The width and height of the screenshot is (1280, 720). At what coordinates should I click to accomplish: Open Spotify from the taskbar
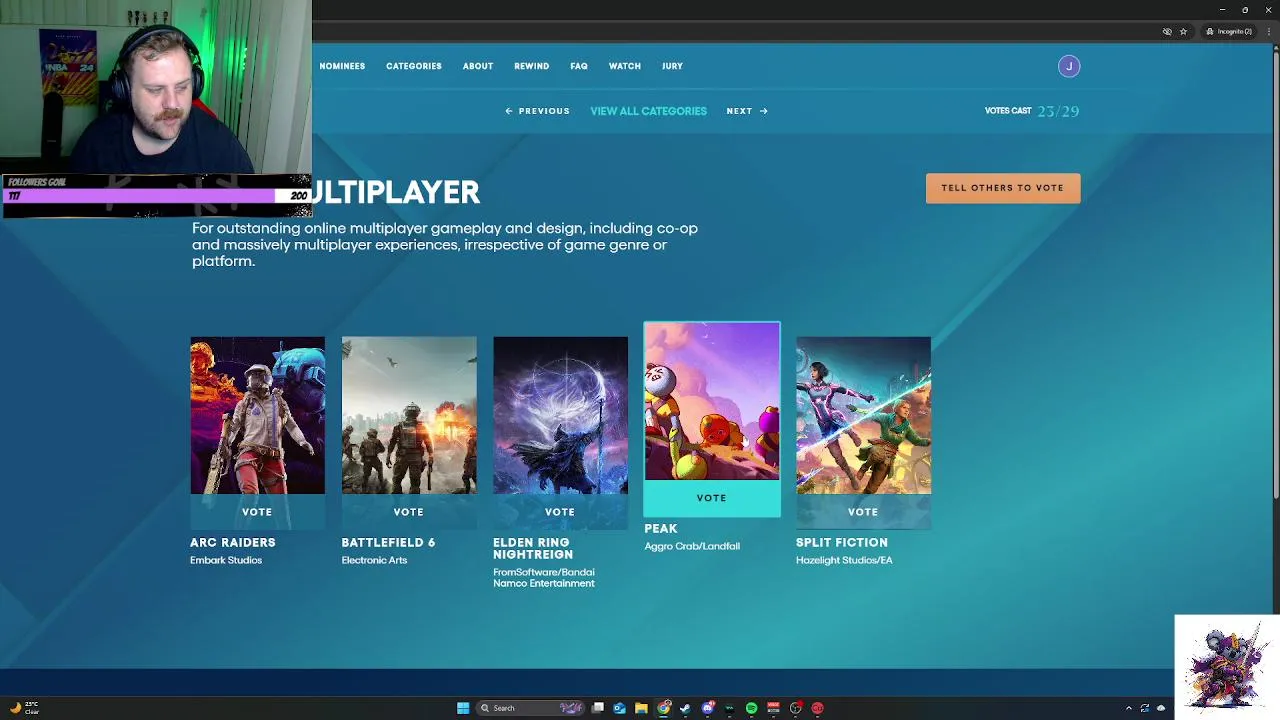pos(751,708)
